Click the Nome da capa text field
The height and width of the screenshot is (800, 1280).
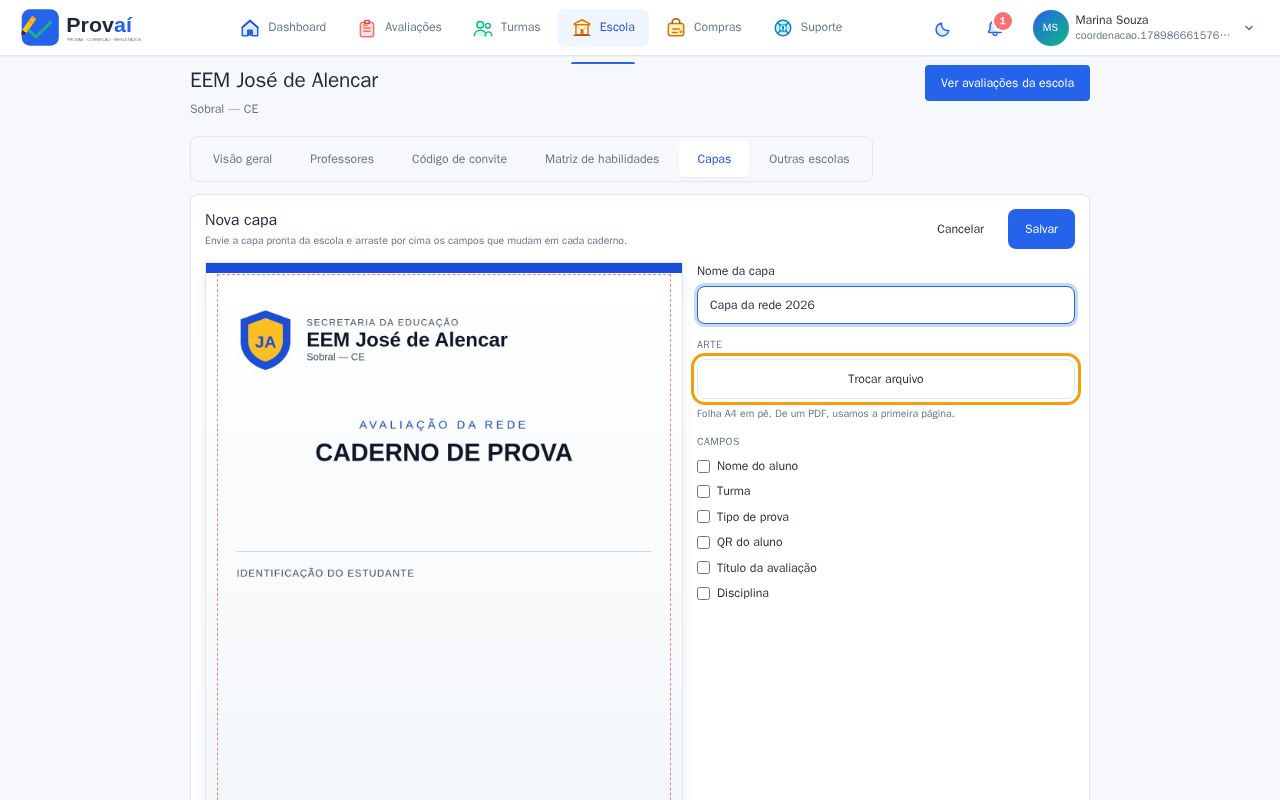click(886, 305)
